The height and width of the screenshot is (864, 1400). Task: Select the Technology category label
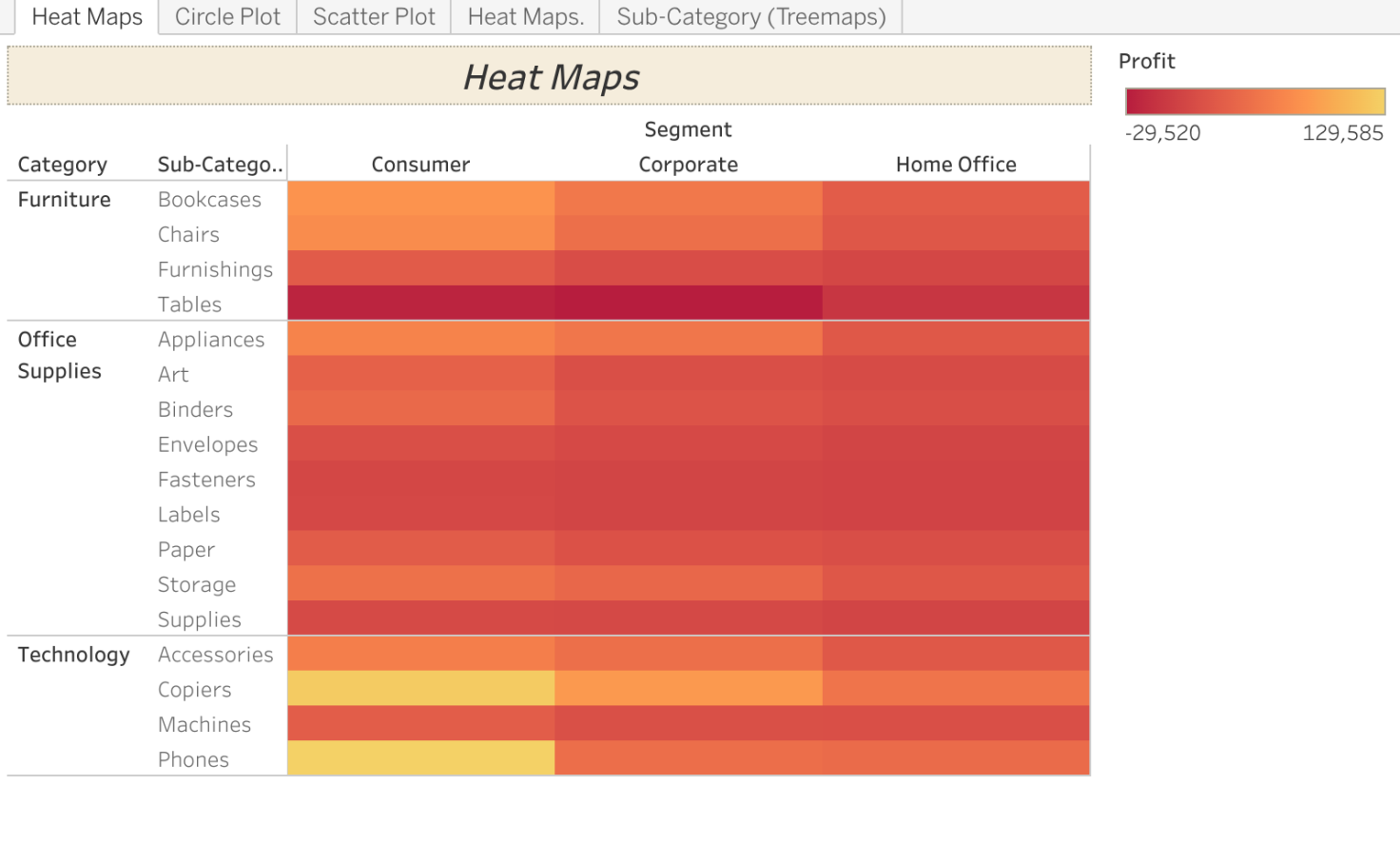pos(73,655)
